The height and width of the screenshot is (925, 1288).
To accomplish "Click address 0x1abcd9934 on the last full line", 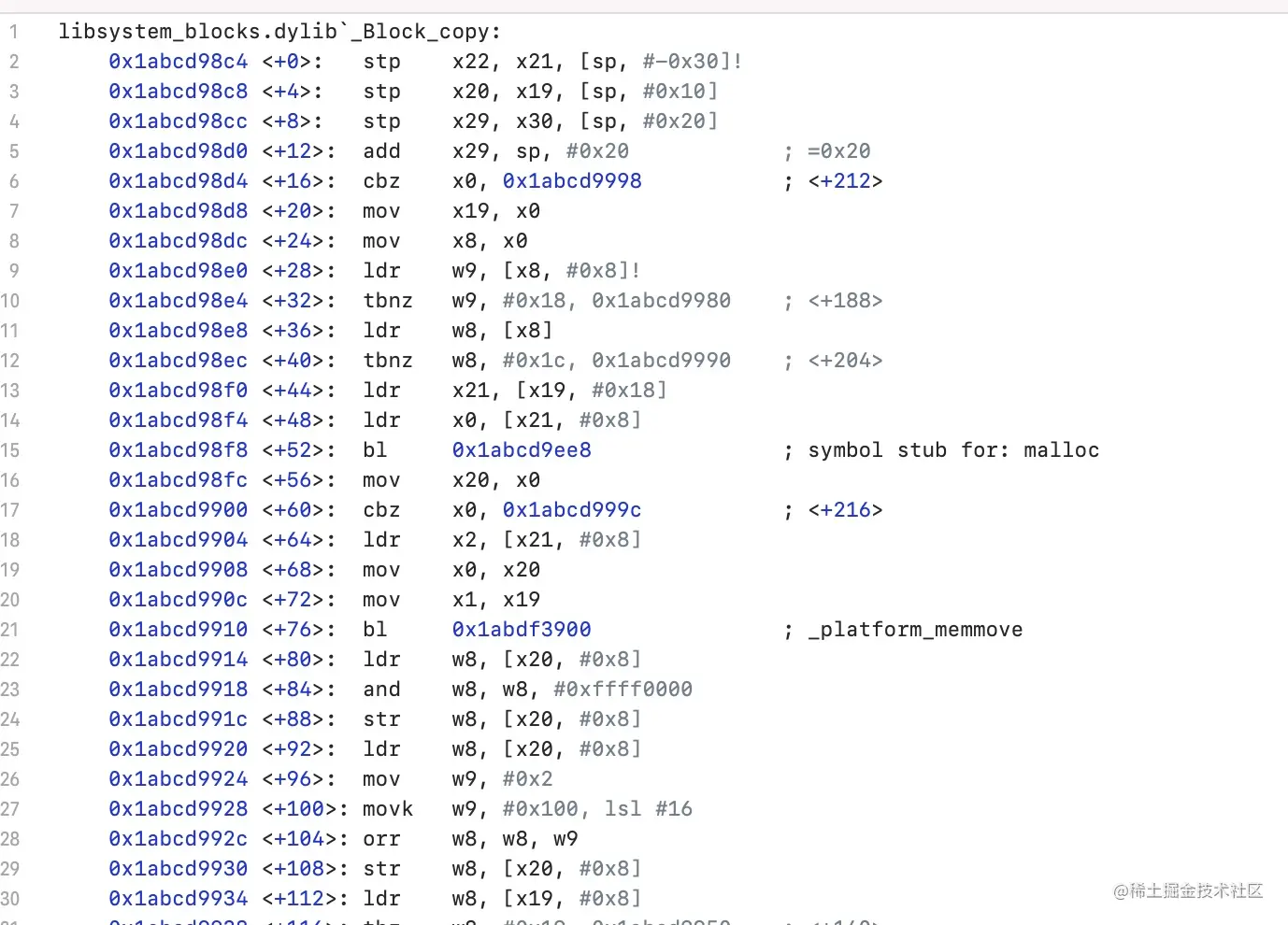I will [178, 898].
